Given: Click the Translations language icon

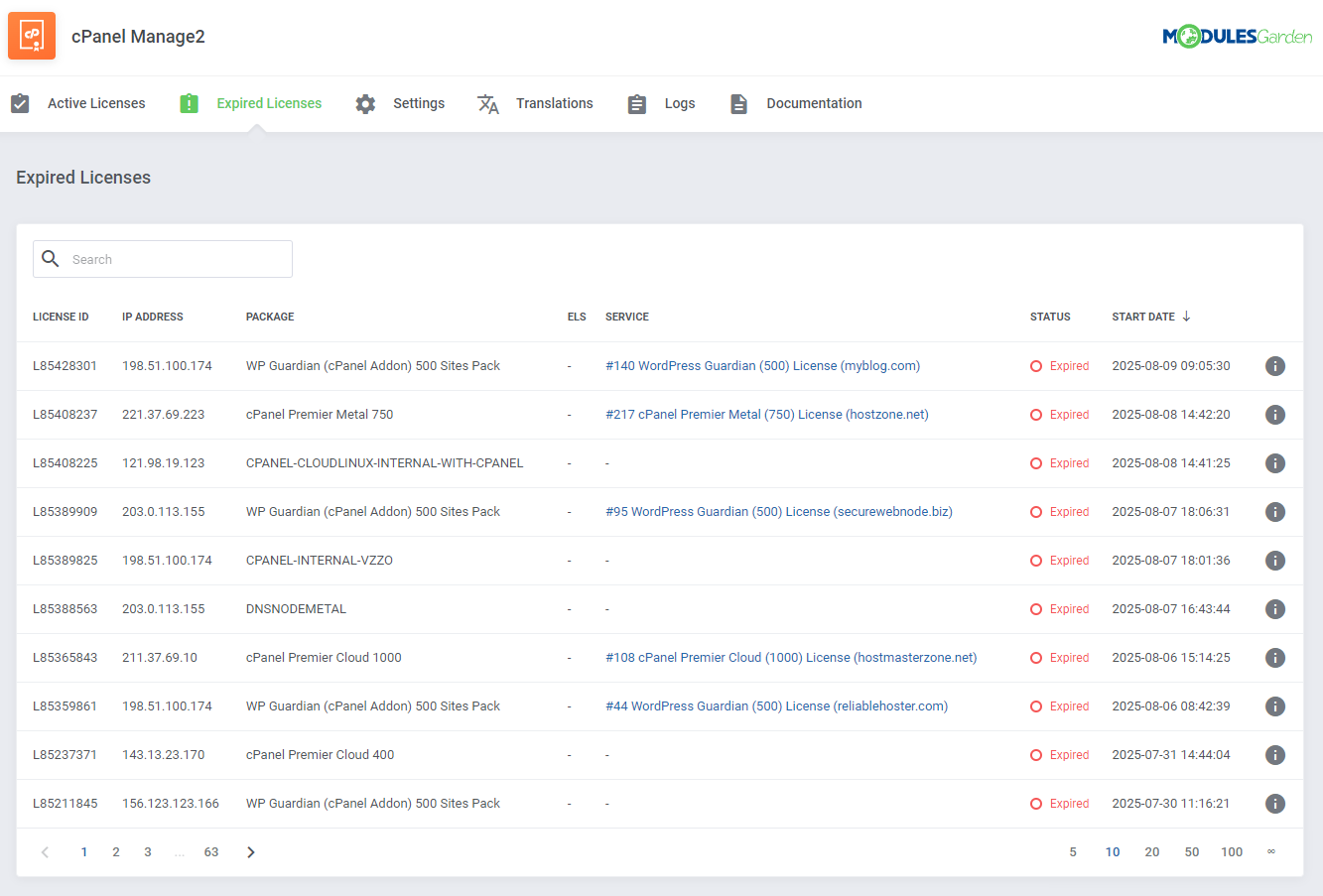Looking at the screenshot, I should click(487, 103).
